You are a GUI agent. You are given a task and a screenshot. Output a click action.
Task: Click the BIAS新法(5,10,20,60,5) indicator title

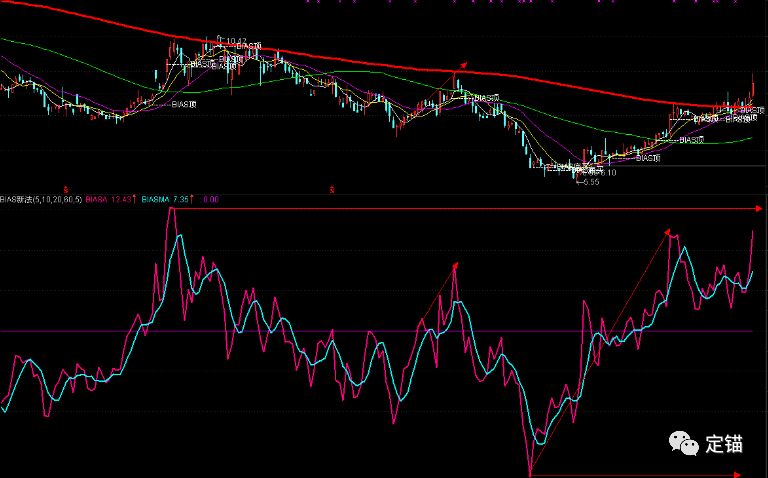[41, 199]
